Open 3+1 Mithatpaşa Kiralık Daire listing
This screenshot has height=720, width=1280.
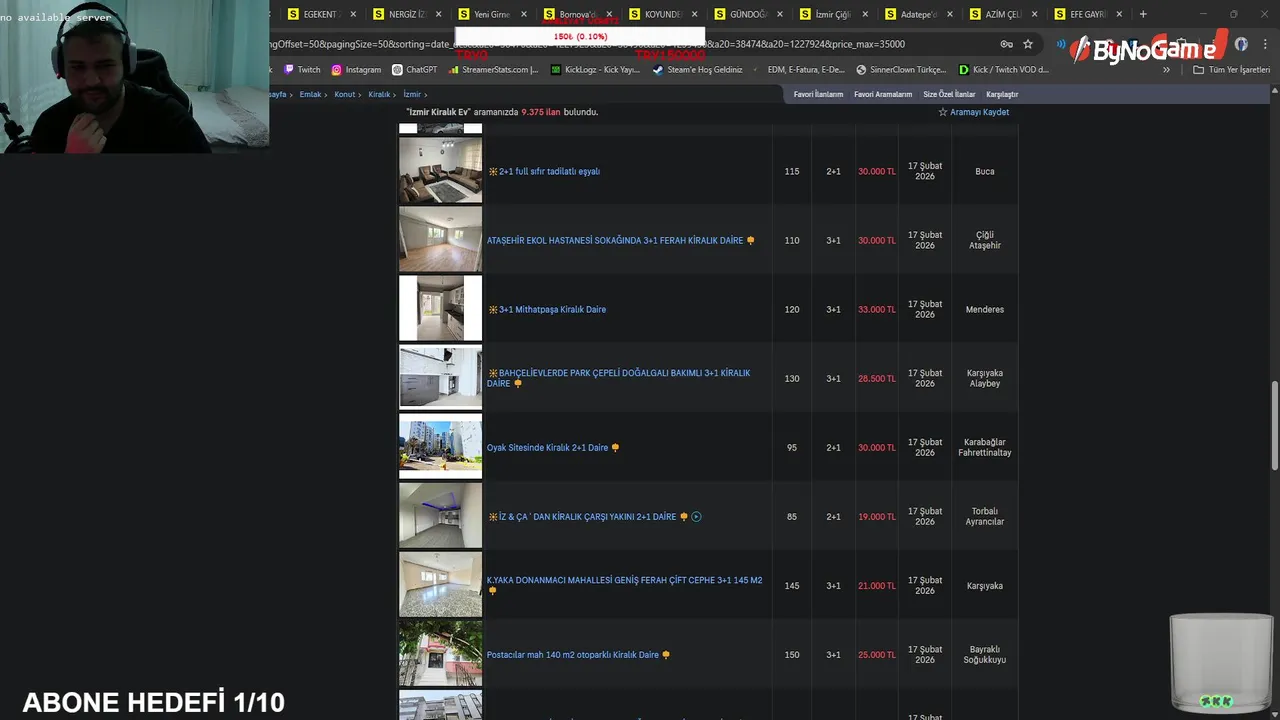pyautogui.click(x=552, y=309)
